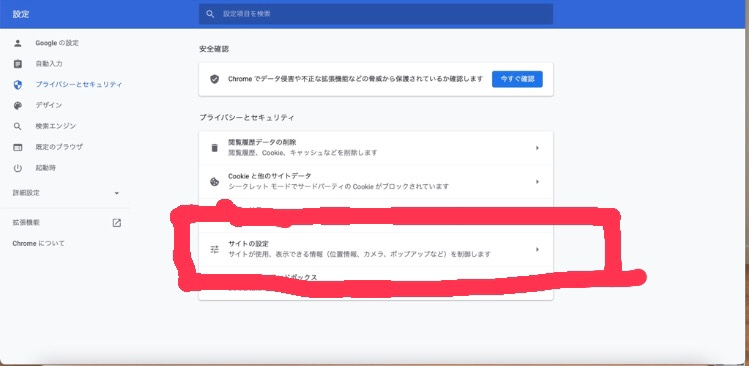Click the cookie icon beside Cookie と他のサイトデータ
749x366 pixels.
[214, 182]
